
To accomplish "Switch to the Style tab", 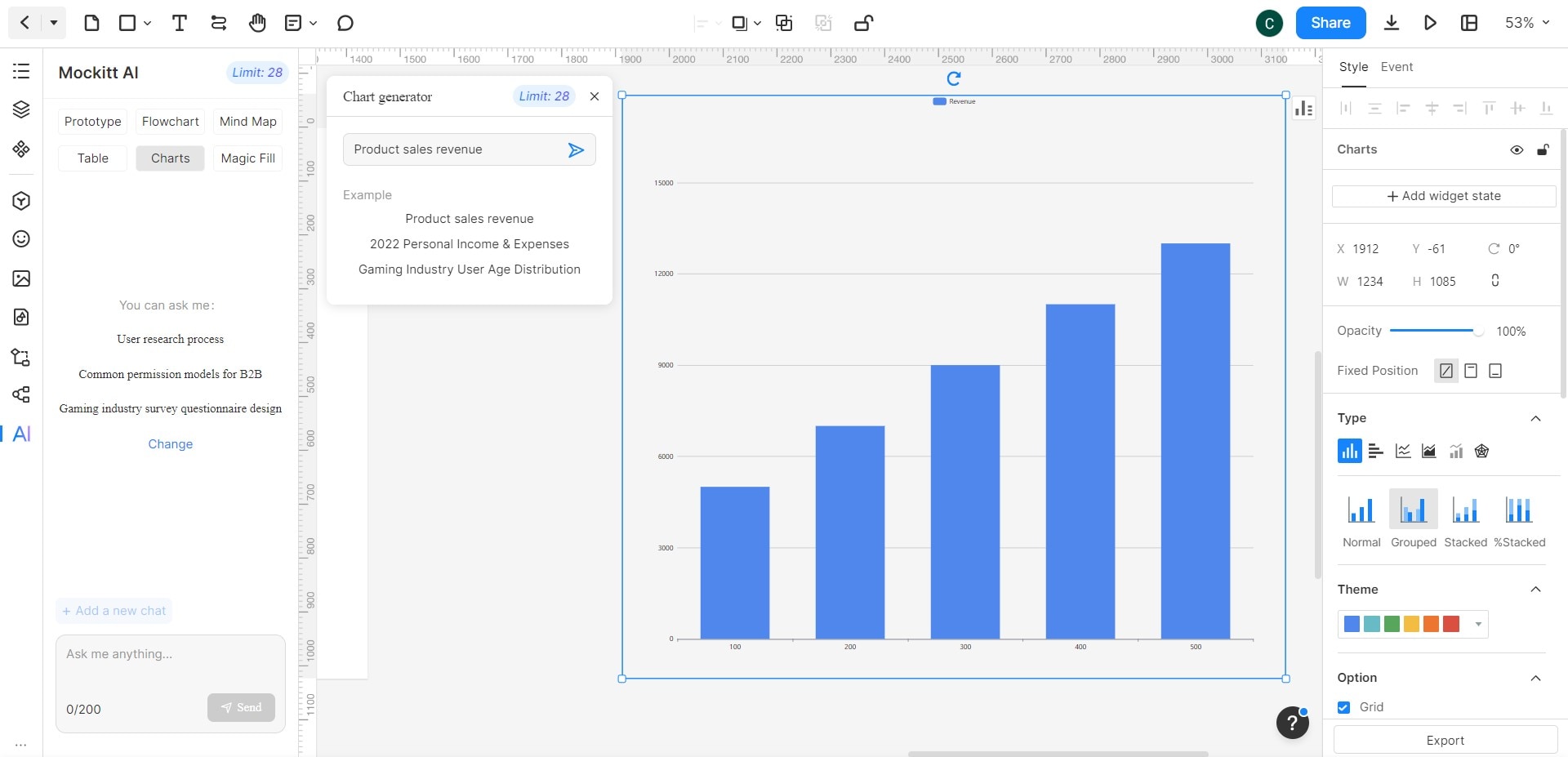I will tap(1353, 67).
